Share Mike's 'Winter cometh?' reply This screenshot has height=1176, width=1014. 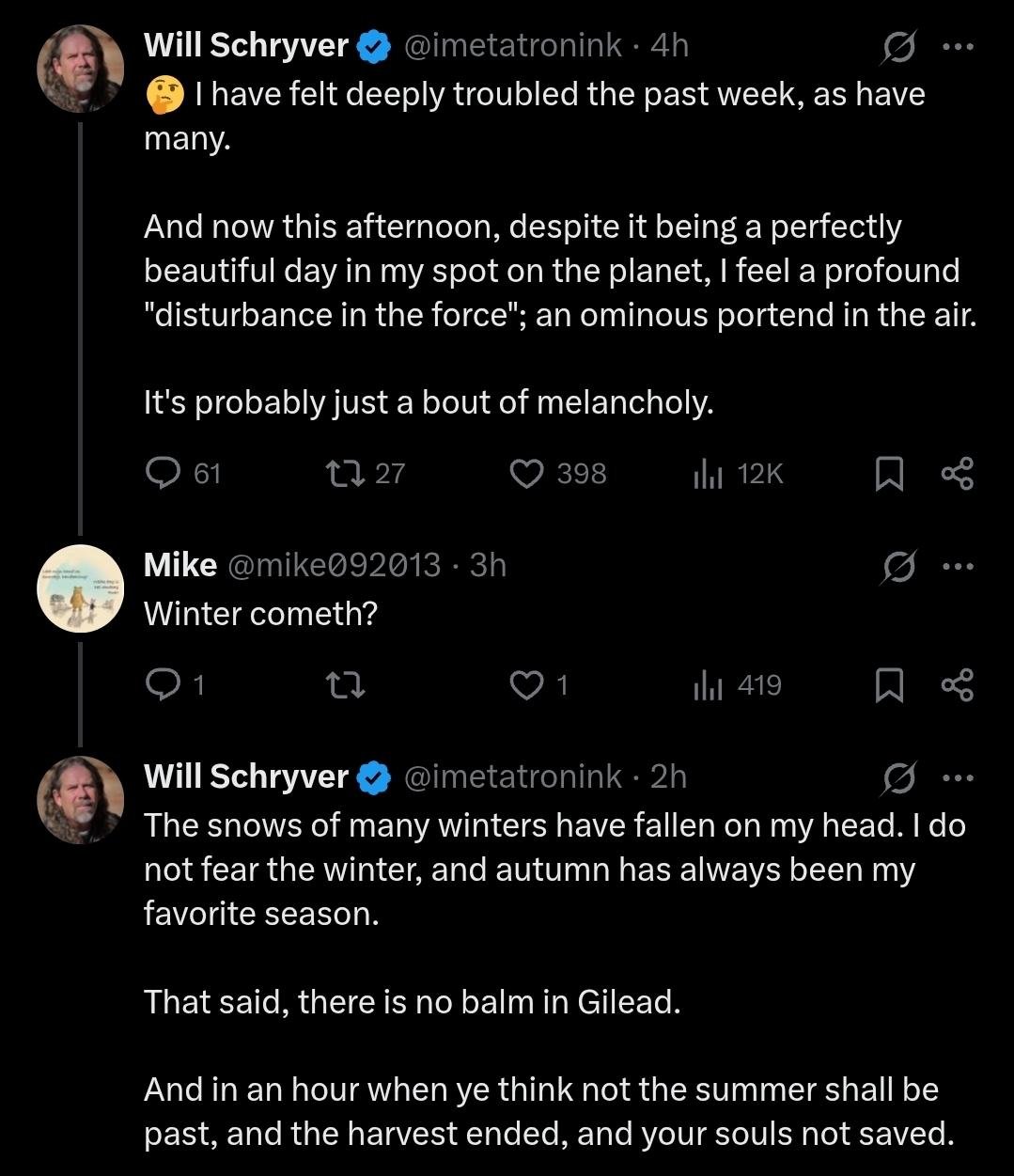958,685
